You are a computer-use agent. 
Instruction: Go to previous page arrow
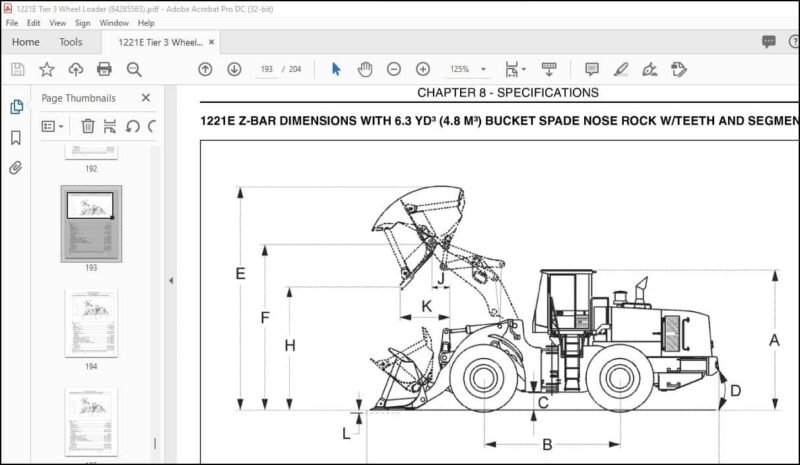tap(205, 69)
